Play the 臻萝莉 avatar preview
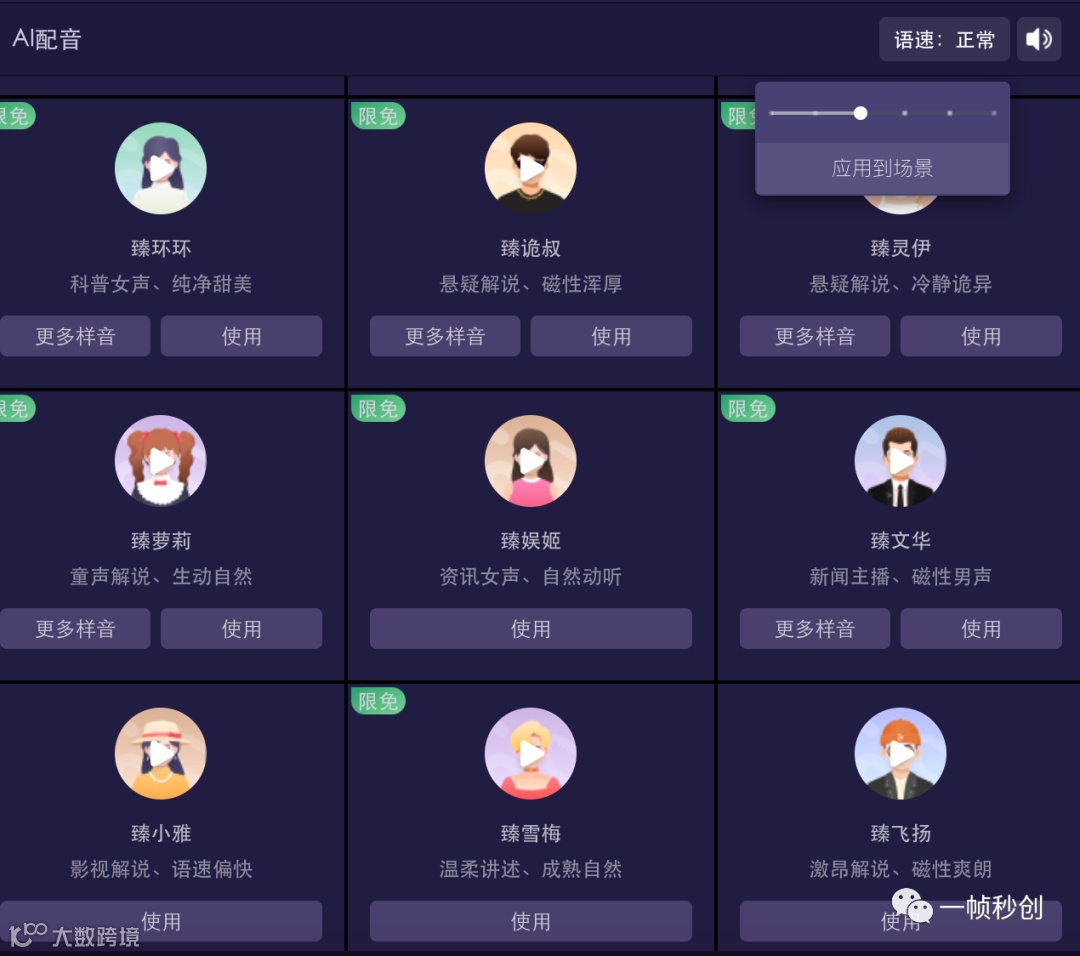 pos(160,461)
